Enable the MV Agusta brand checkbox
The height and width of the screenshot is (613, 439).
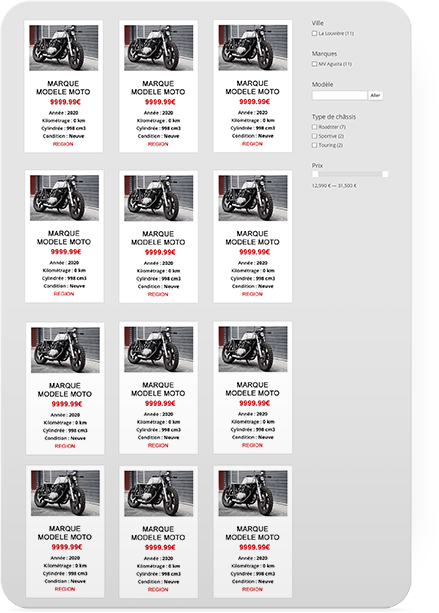point(314,64)
